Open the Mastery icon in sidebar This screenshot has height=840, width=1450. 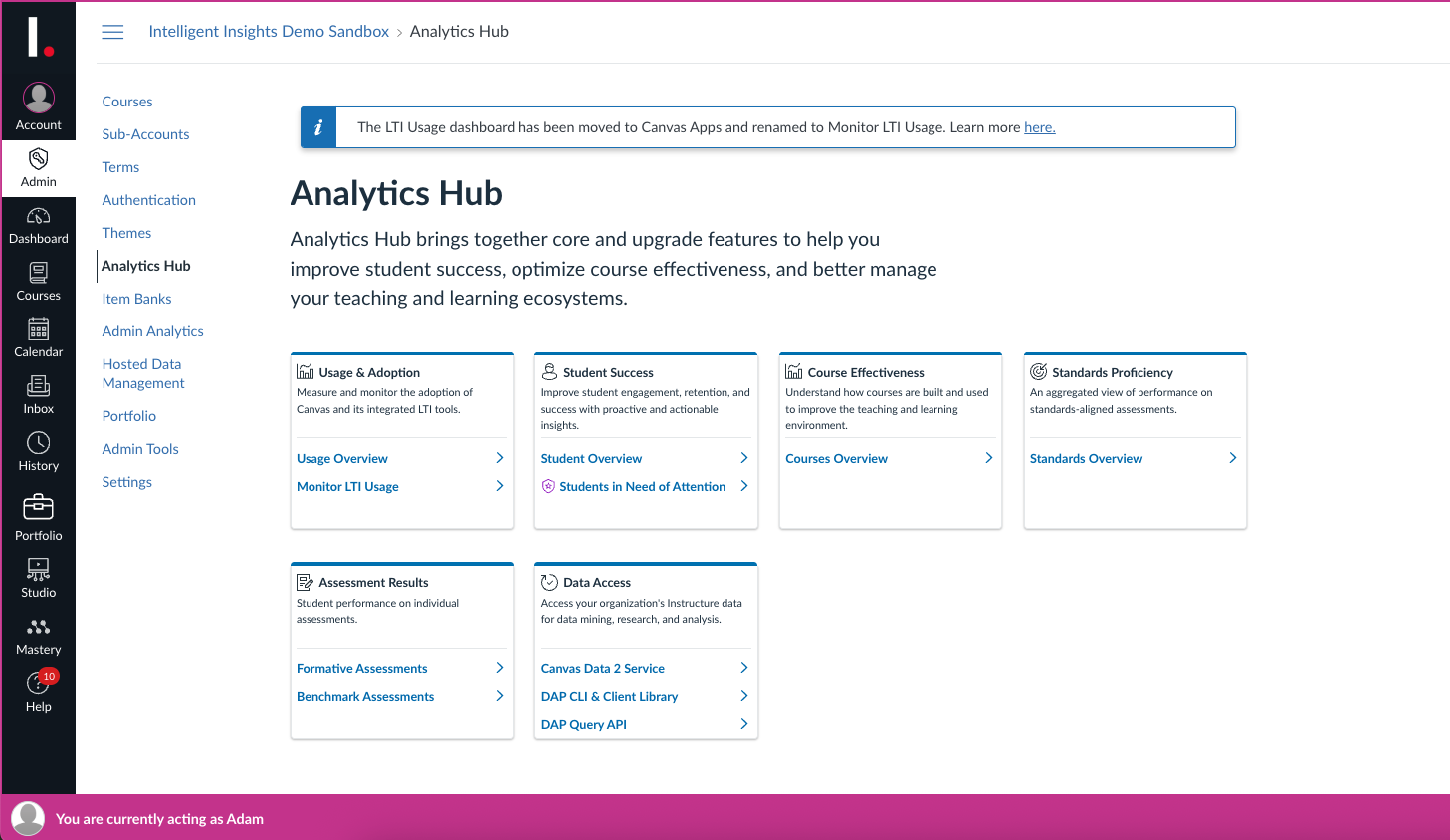click(38, 627)
